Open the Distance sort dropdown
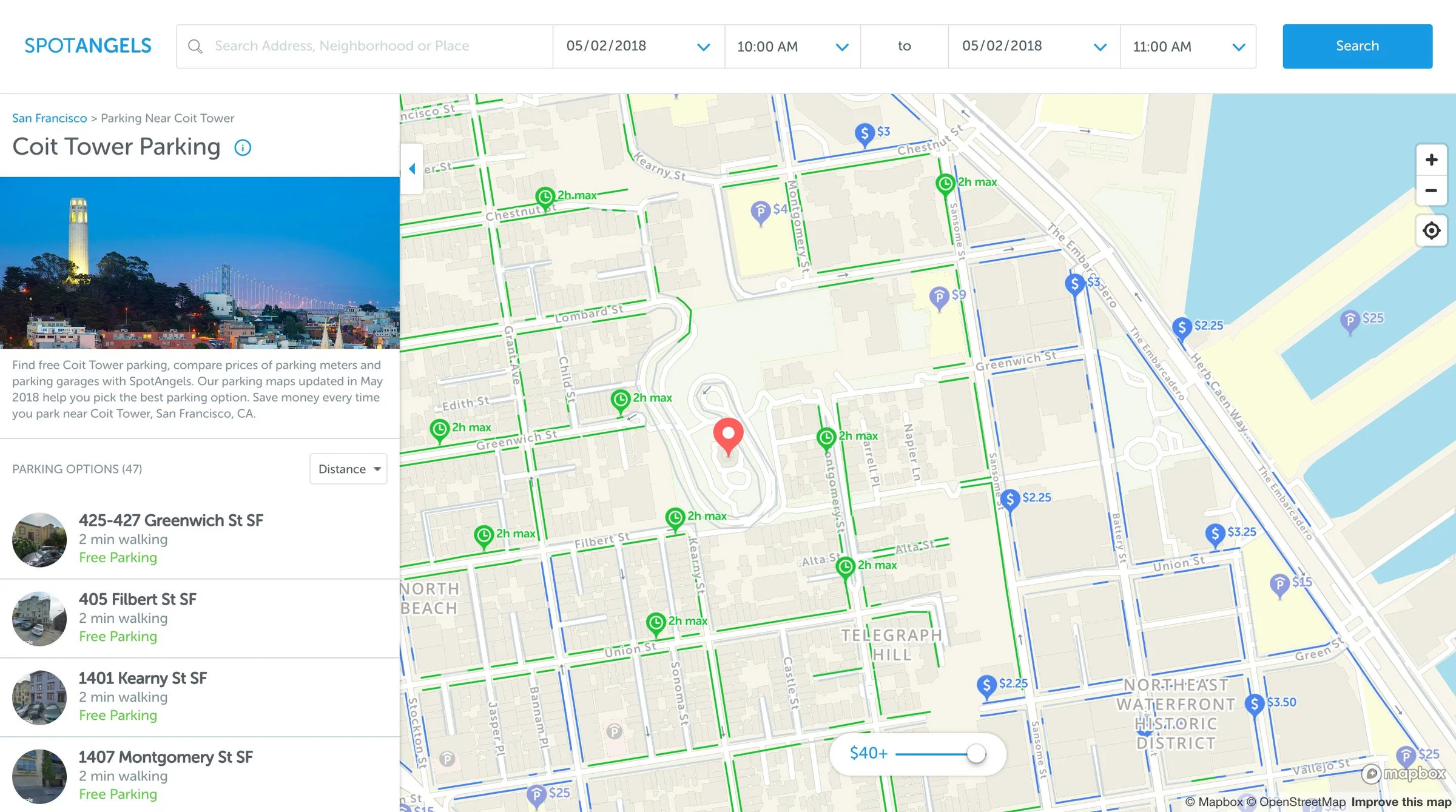 coord(348,469)
